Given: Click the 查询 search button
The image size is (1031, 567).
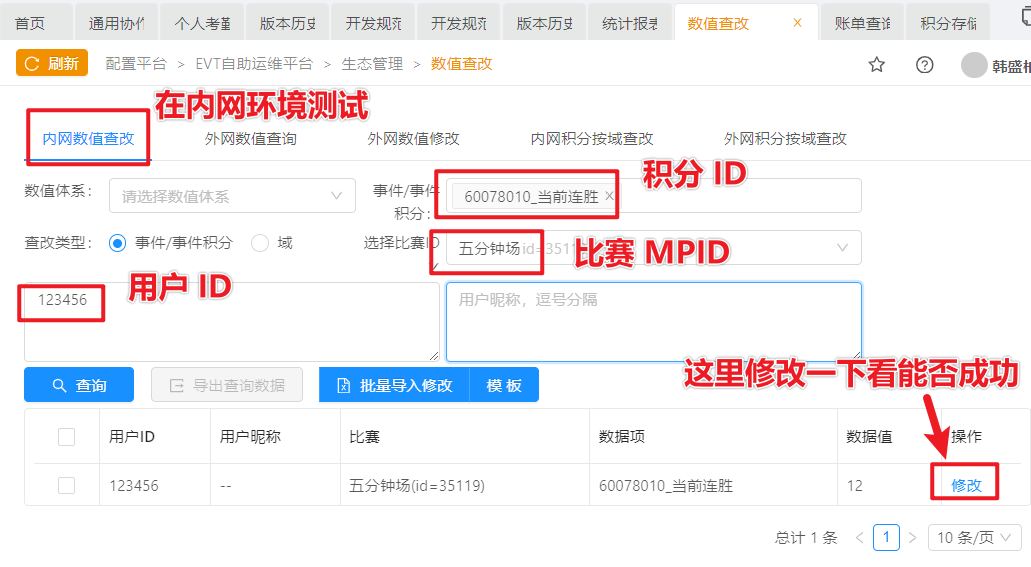Looking at the screenshot, I should coord(79,385).
